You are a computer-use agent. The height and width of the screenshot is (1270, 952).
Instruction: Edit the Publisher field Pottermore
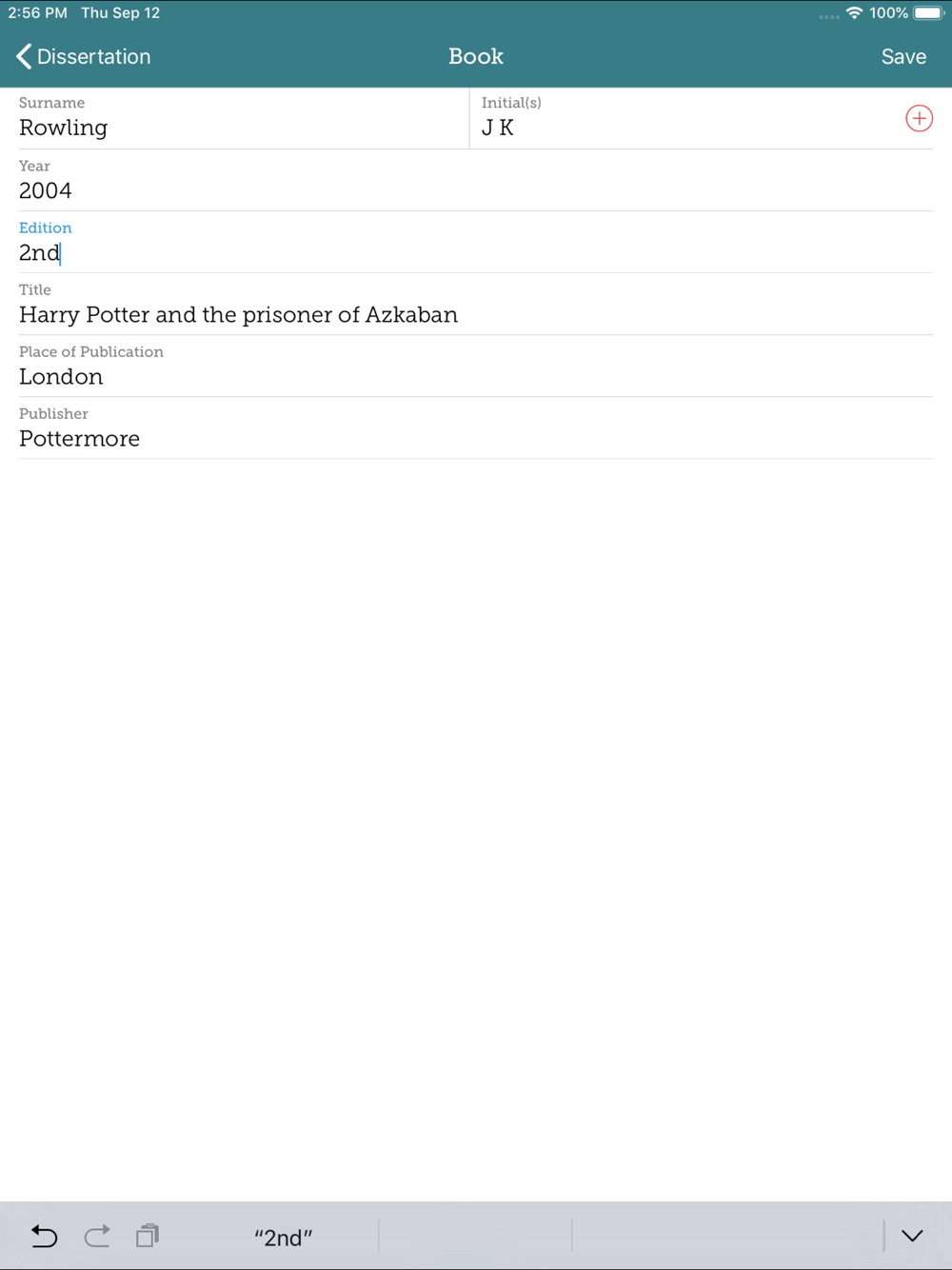(474, 439)
